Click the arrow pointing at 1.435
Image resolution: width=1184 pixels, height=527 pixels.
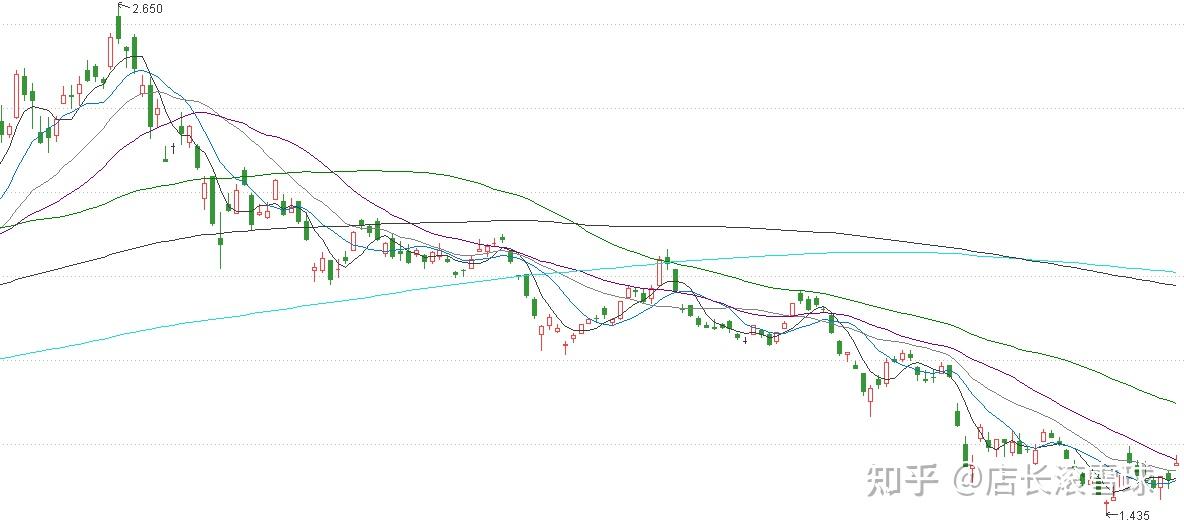pyautogui.click(x=1111, y=515)
